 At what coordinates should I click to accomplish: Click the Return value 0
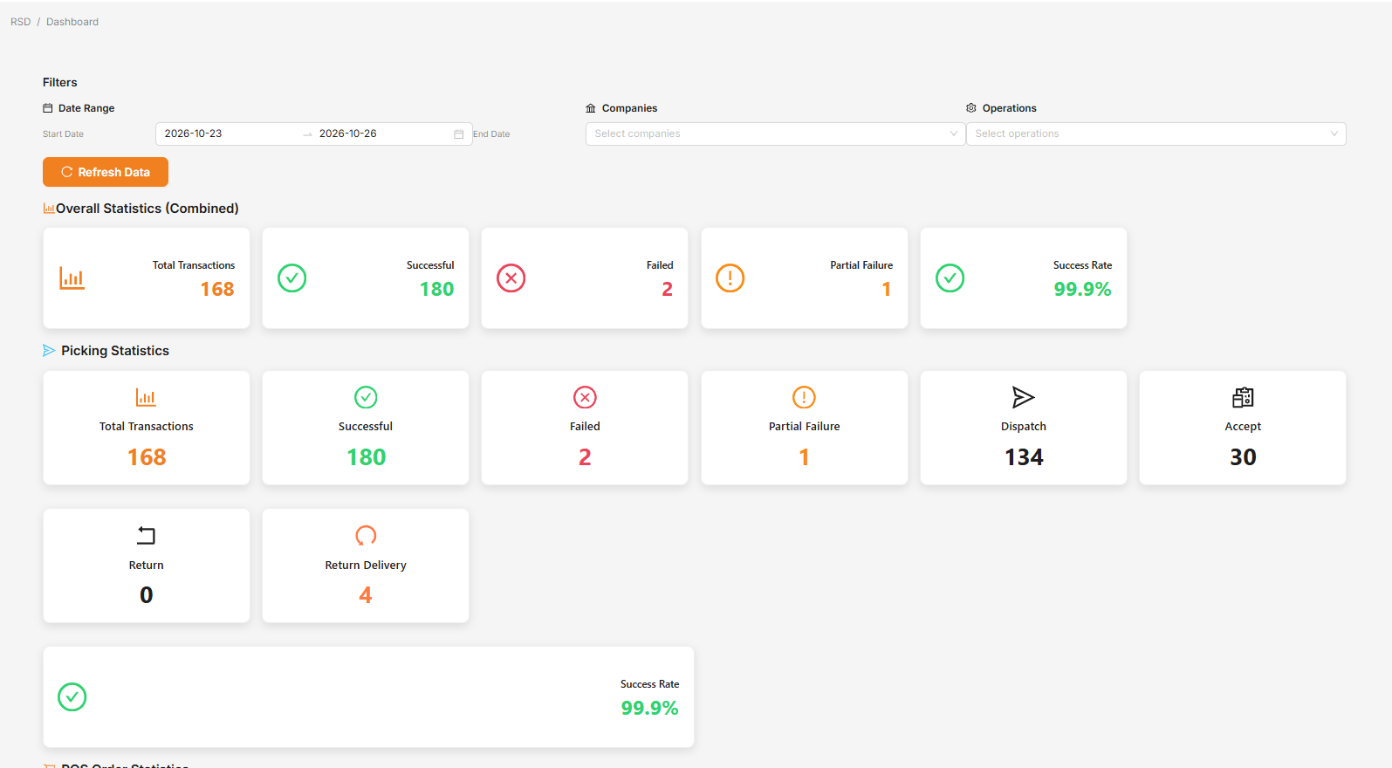(x=146, y=595)
